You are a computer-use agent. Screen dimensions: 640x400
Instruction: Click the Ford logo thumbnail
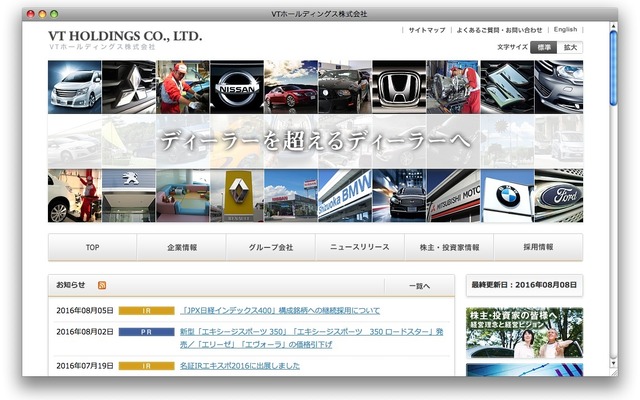559,196
